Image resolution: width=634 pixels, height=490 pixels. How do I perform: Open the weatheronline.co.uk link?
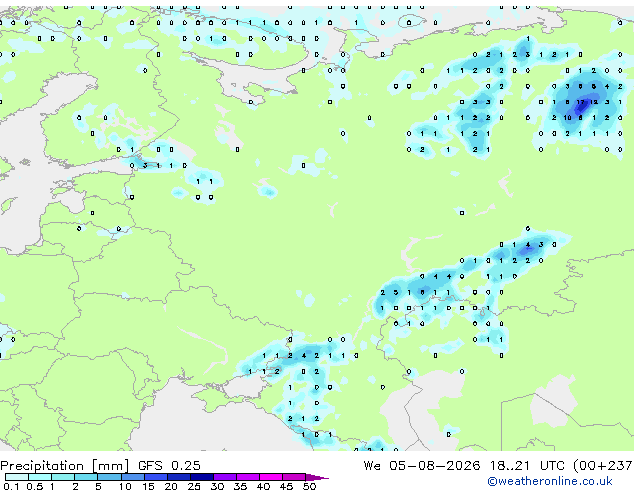[x=550, y=481]
